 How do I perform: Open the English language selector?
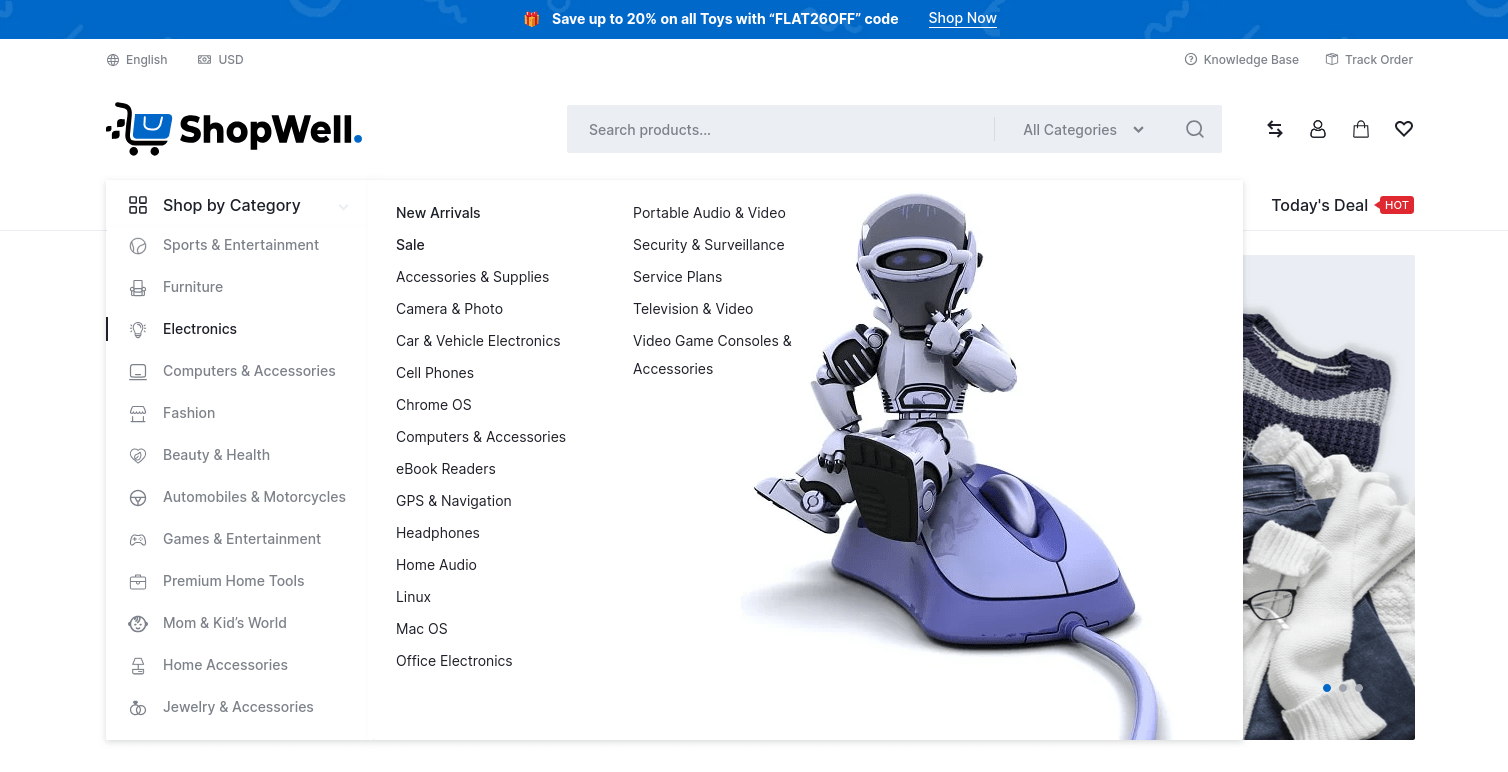[137, 60]
